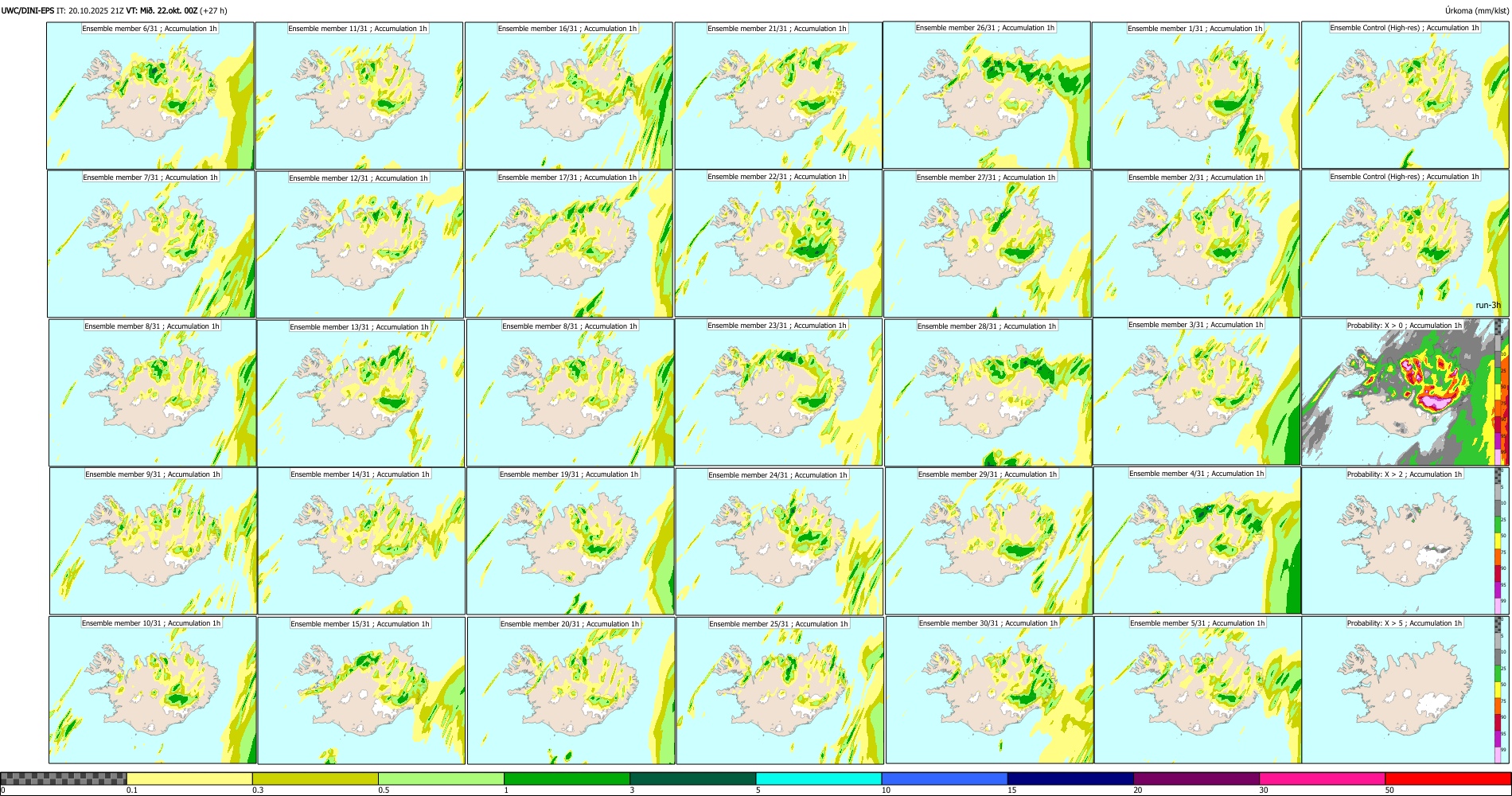Click the Ensemble member 12/31 map panel

point(360,244)
